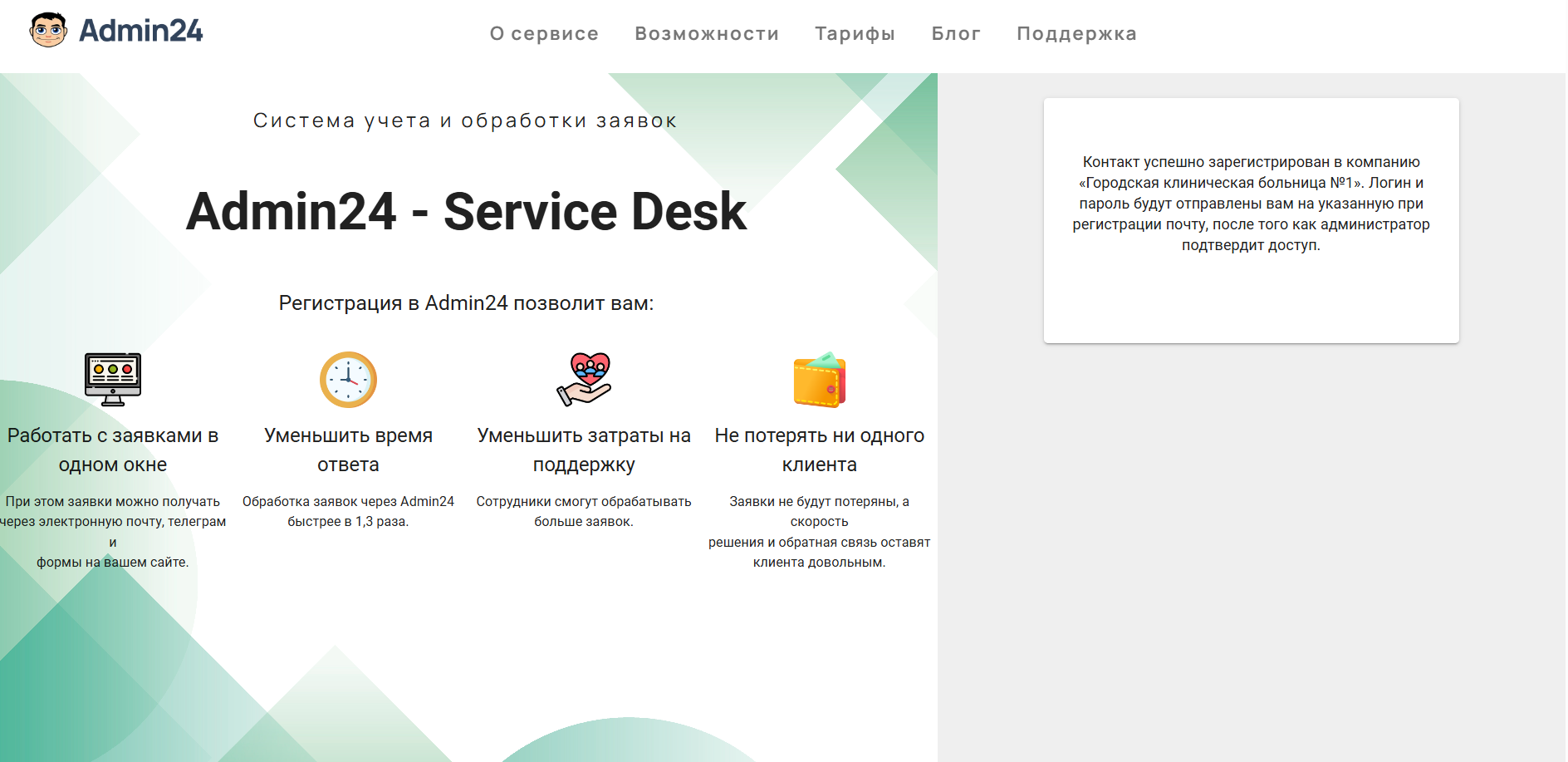1568x762 pixels.
Task: Click «Работать с заявками в одном окне» heading
Action: tap(113, 450)
